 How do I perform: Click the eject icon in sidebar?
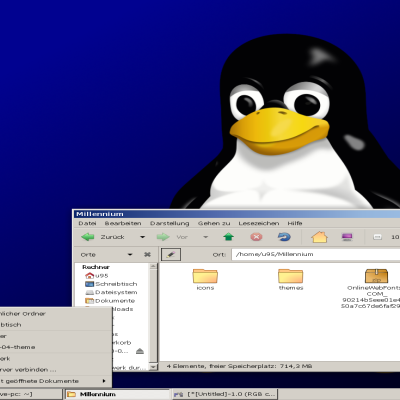140,351
